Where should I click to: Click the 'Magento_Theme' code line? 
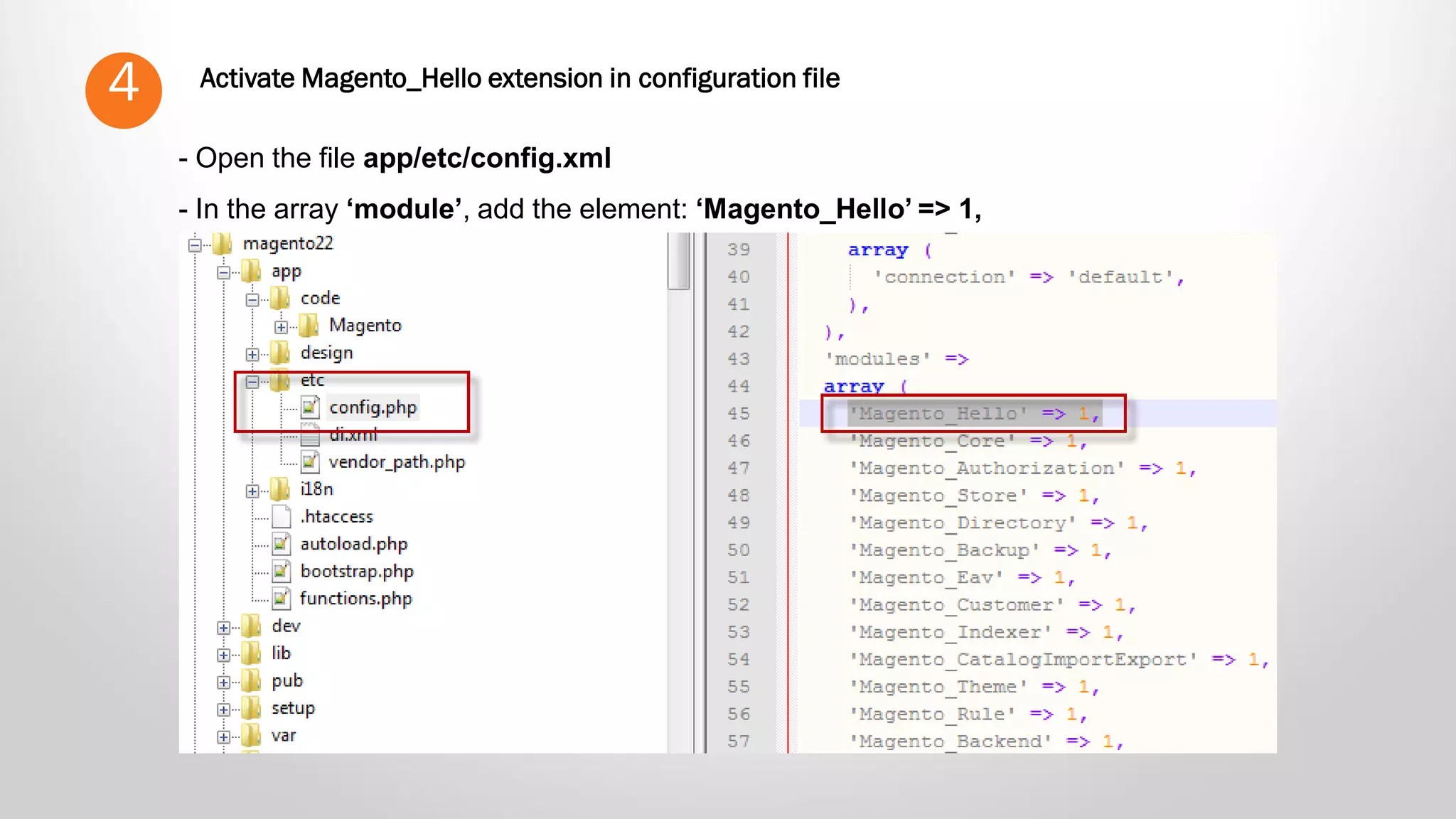pyautogui.click(x=975, y=687)
